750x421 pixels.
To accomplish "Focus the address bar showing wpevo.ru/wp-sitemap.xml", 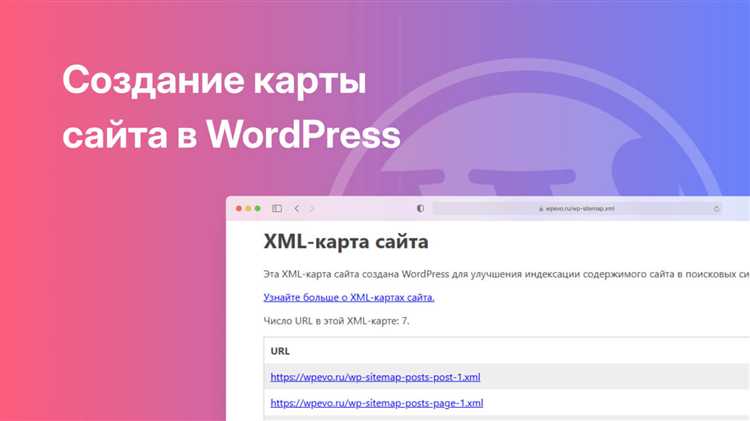I will pos(577,209).
